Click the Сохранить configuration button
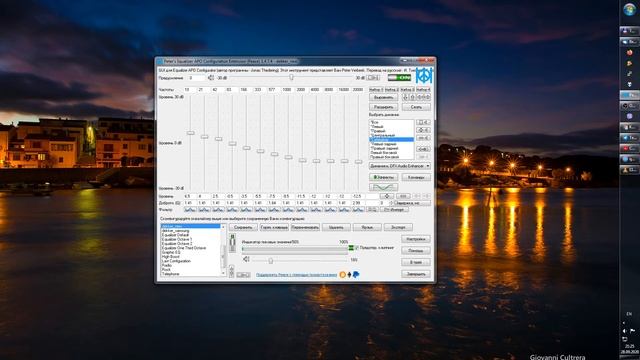This screenshot has height=360, width=640. pos(243,227)
